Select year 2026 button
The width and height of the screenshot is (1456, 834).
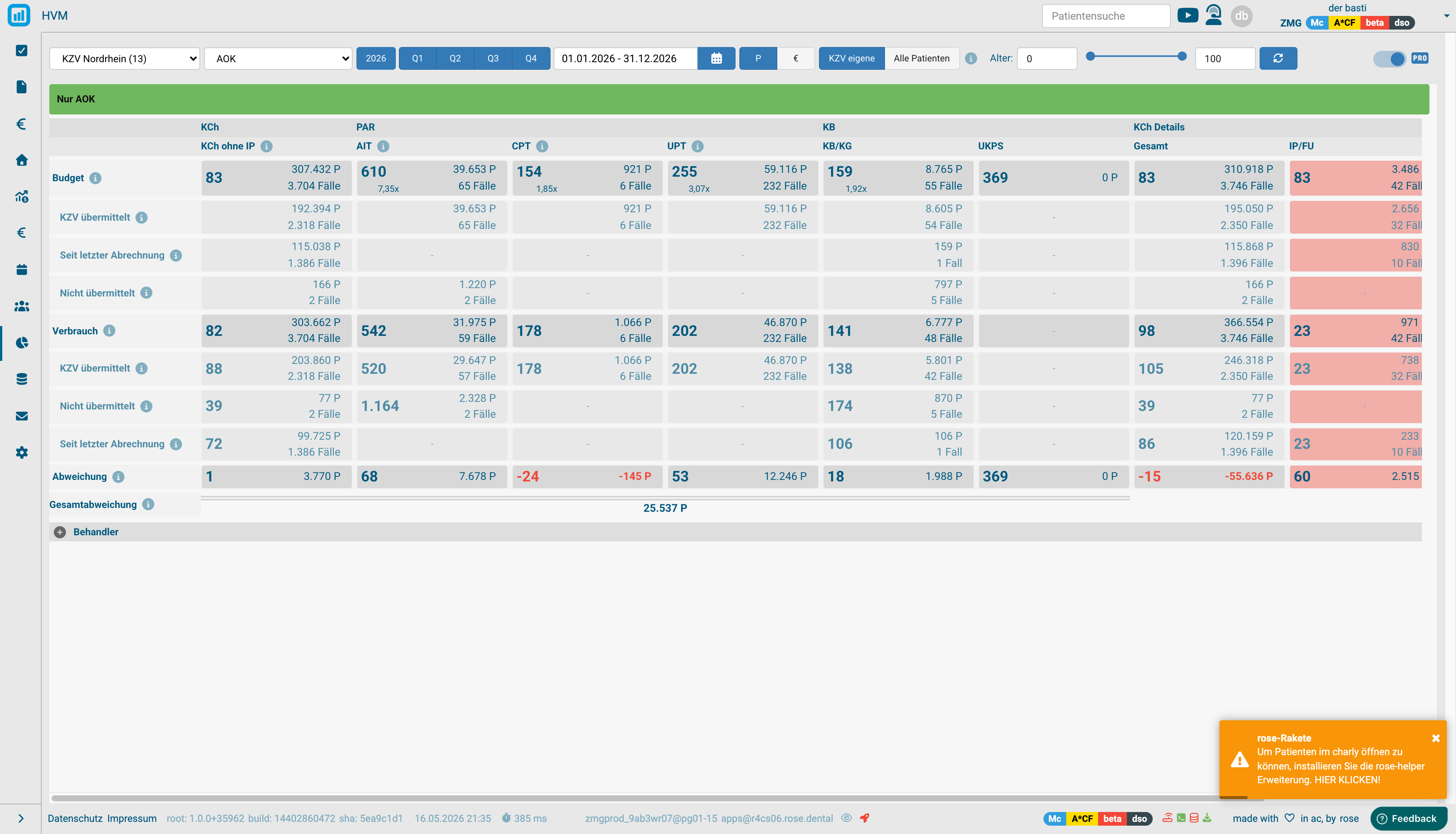376,58
